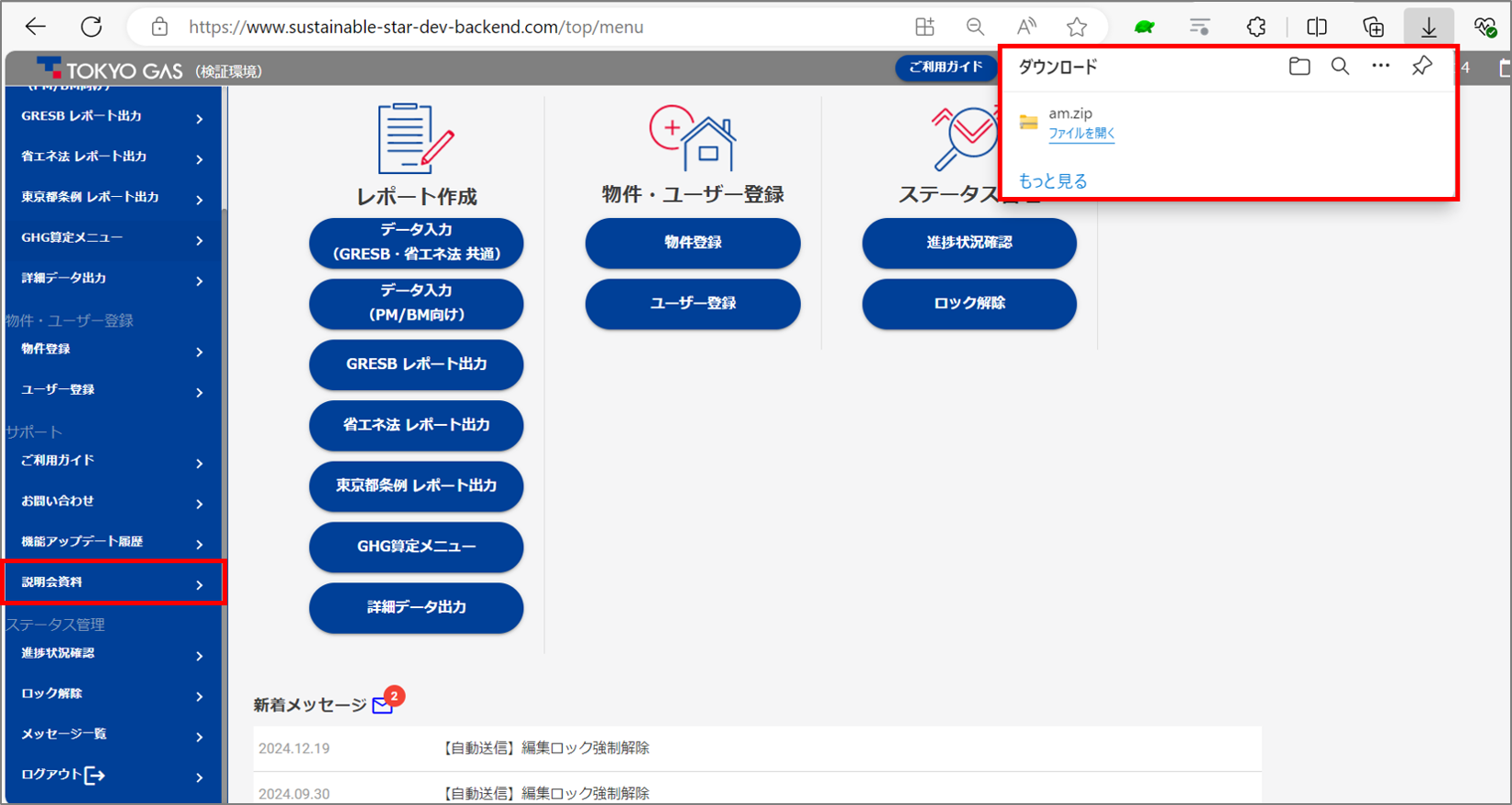Click new messages envelope icon

coord(383,704)
